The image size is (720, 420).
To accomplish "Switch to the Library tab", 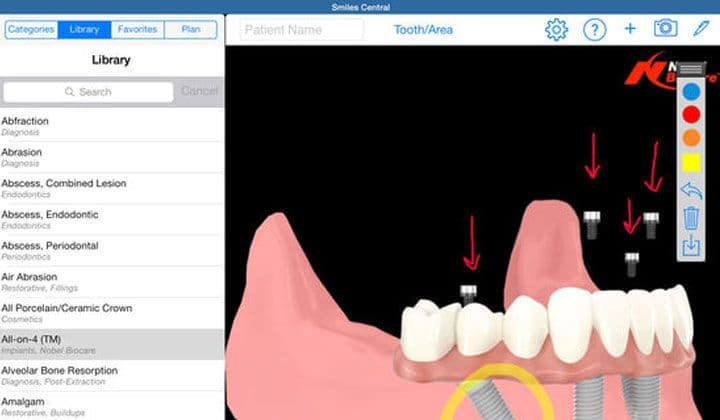I will coord(84,29).
